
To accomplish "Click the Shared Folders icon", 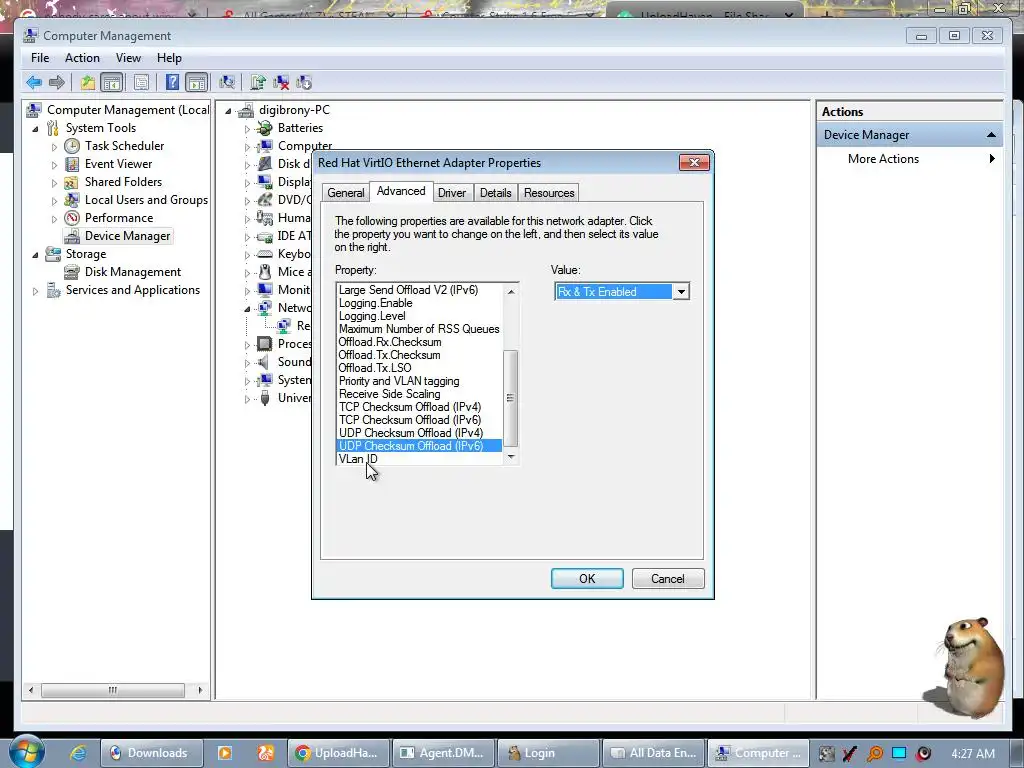I will click(72, 182).
